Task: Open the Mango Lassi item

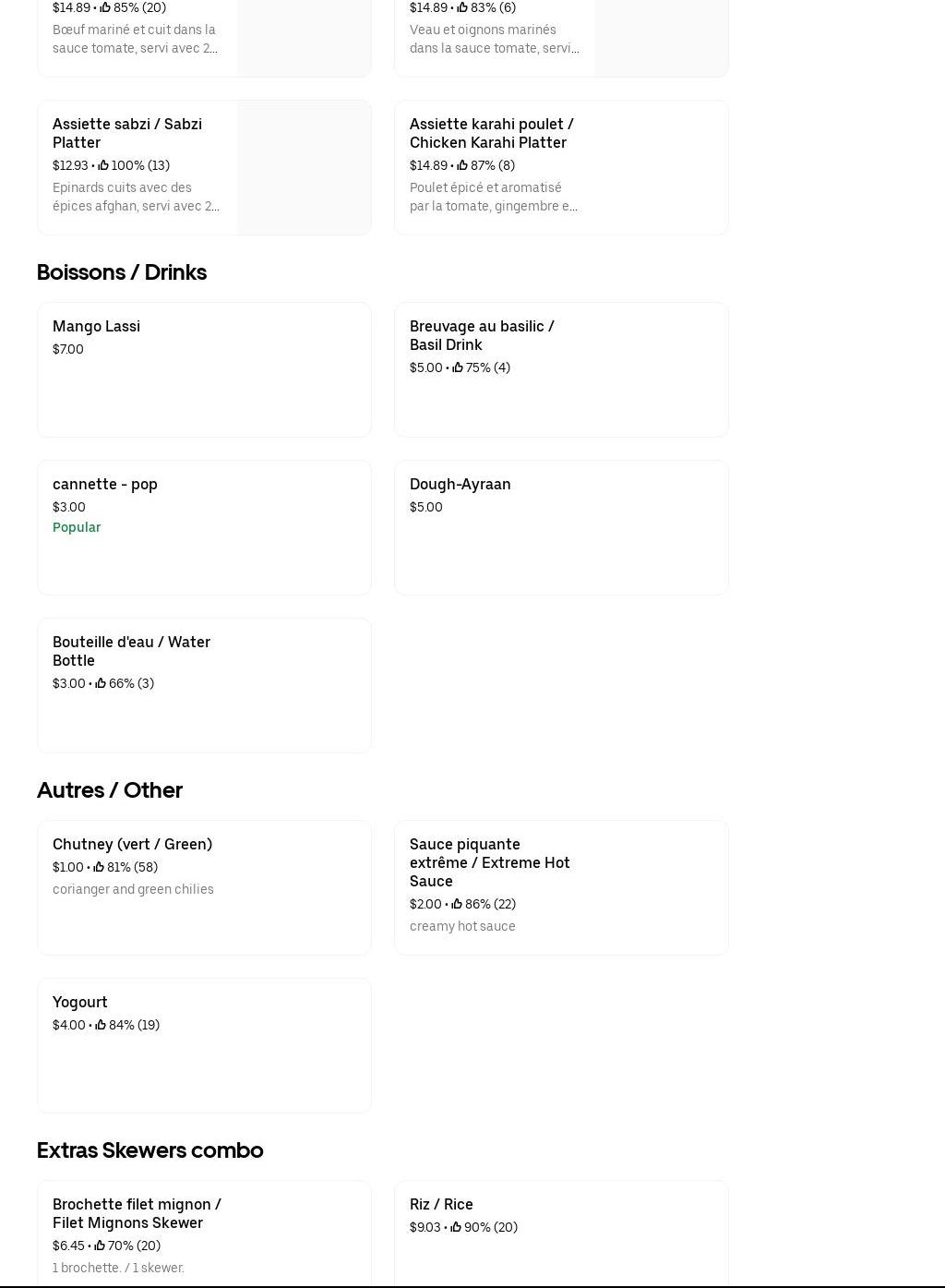Action: point(97,327)
